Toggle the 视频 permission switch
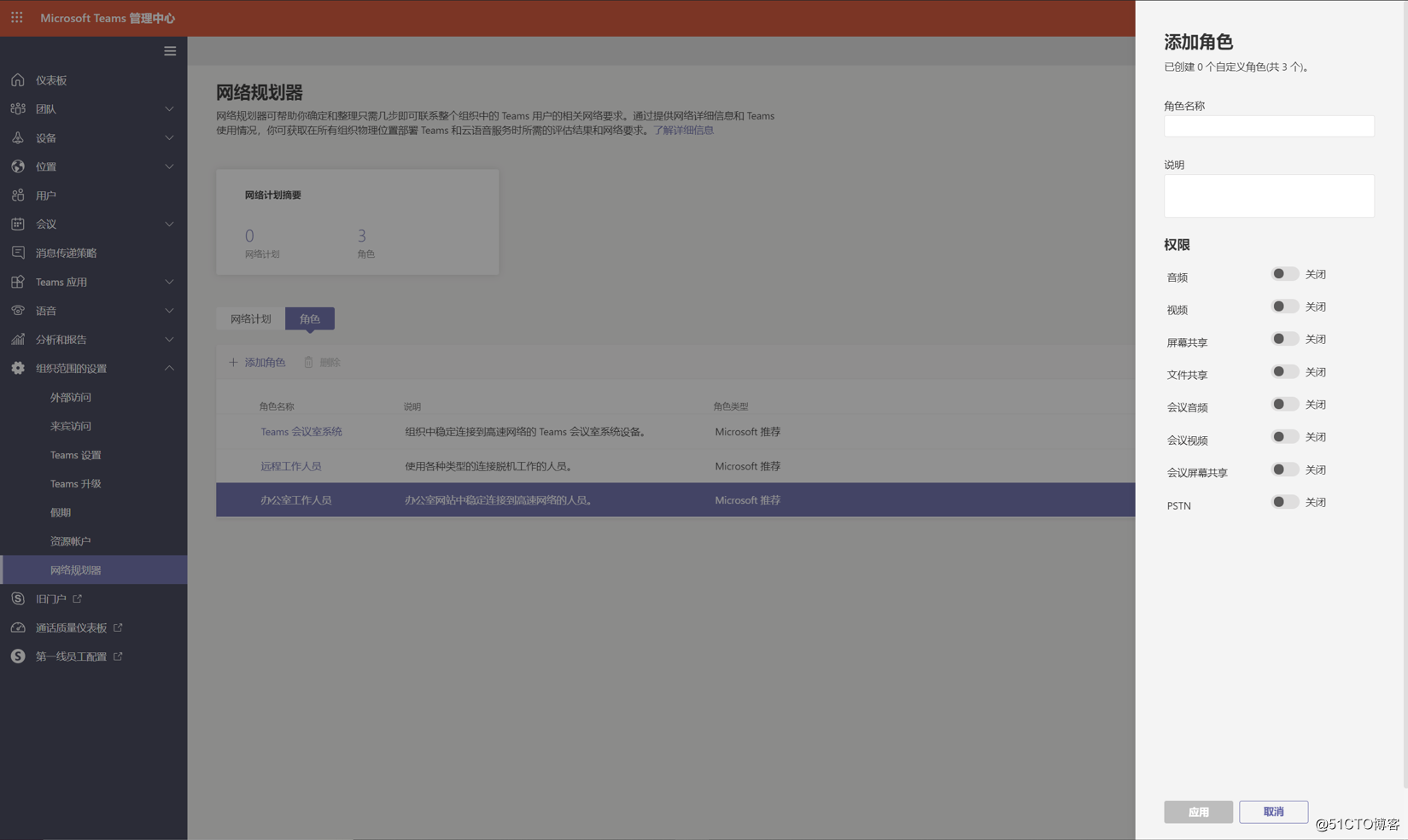Image resolution: width=1408 pixels, height=840 pixels. point(1285,306)
